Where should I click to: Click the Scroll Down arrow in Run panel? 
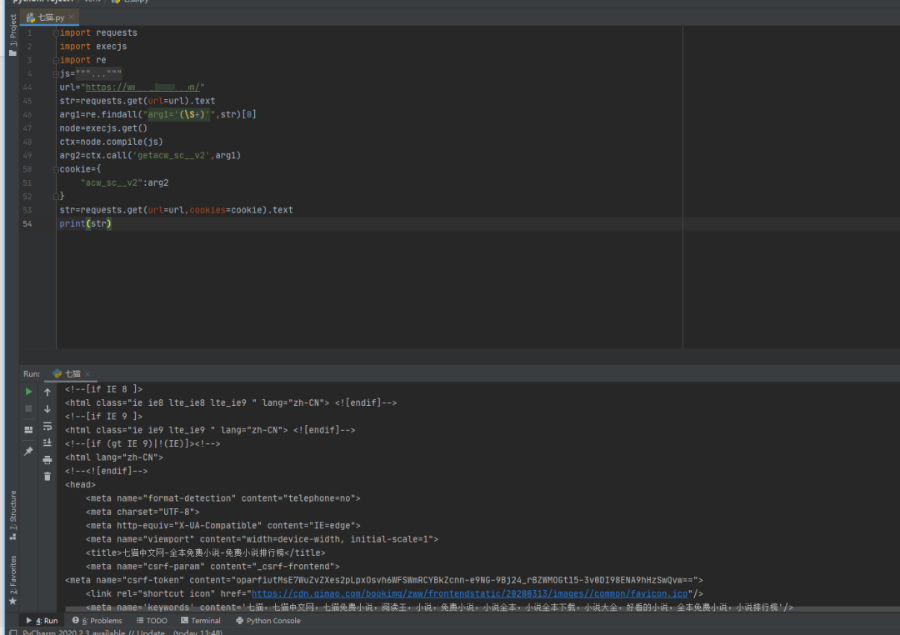tap(47, 408)
